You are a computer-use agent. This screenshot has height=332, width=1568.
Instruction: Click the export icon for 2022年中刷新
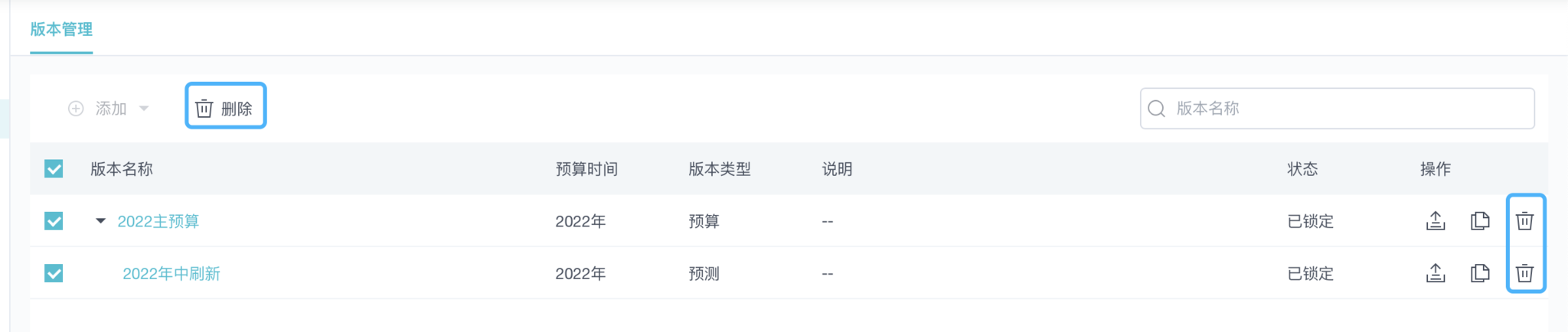1436,273
